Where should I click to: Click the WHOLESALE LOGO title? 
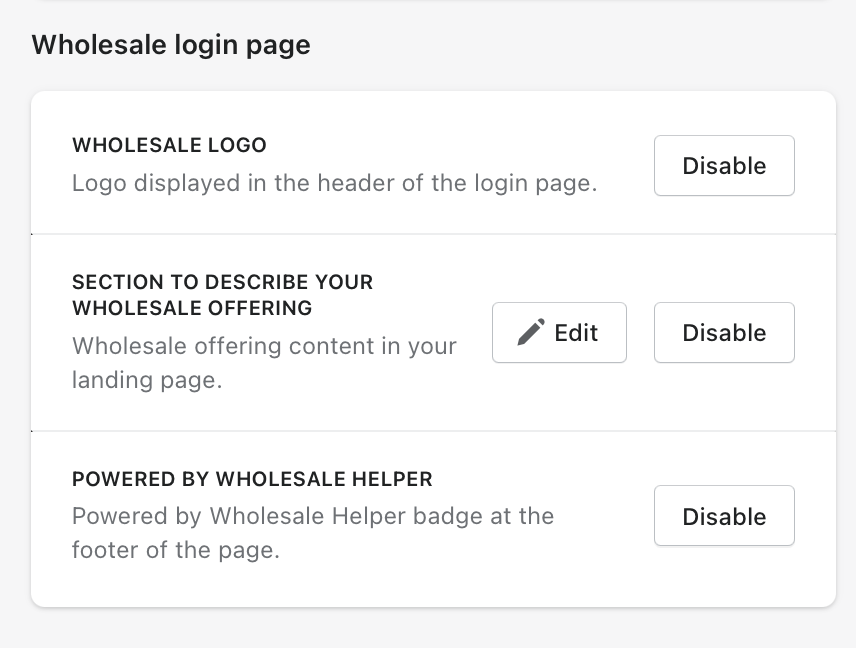169,145
